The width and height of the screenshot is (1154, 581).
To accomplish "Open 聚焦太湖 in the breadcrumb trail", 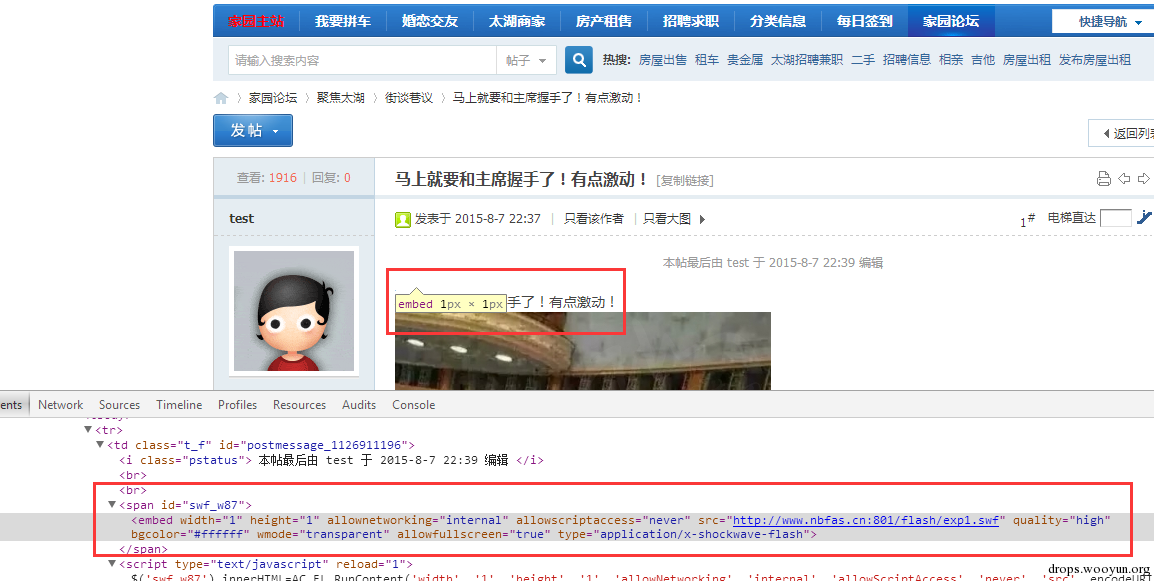I will (x=341, y=98).
